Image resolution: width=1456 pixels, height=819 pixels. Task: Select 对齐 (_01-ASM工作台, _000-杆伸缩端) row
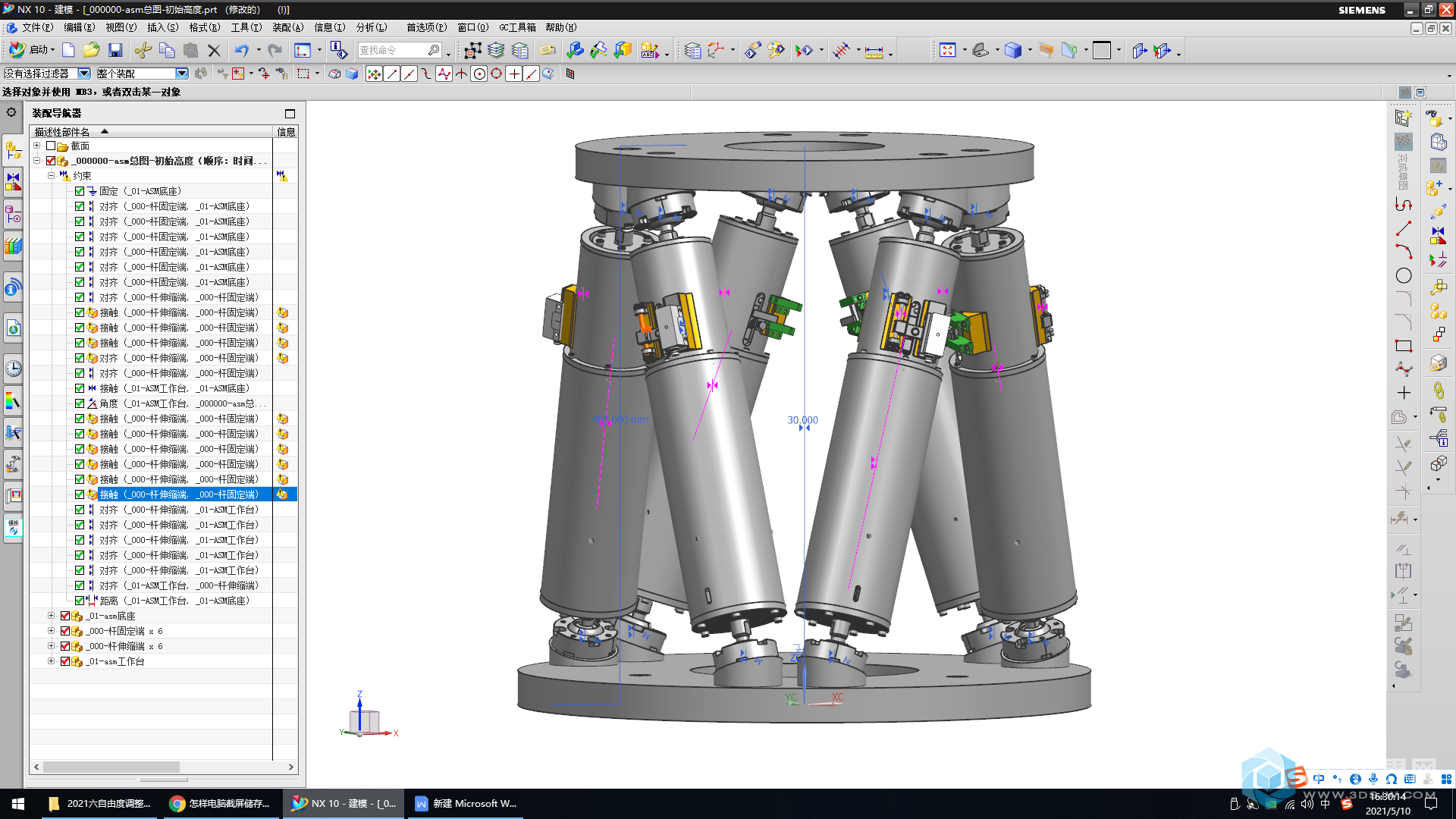[x=179, y=585]
